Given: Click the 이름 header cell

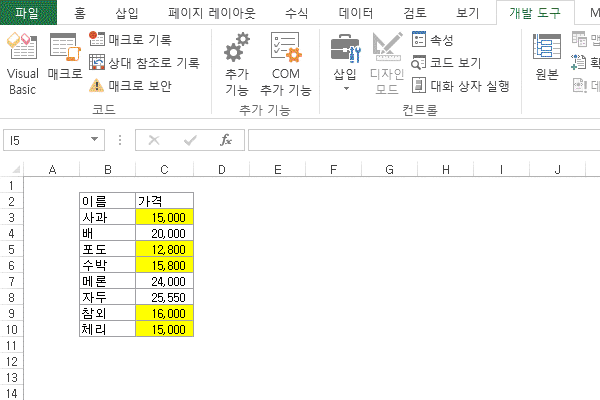Looking at the screenshot, I should (108, 201).
